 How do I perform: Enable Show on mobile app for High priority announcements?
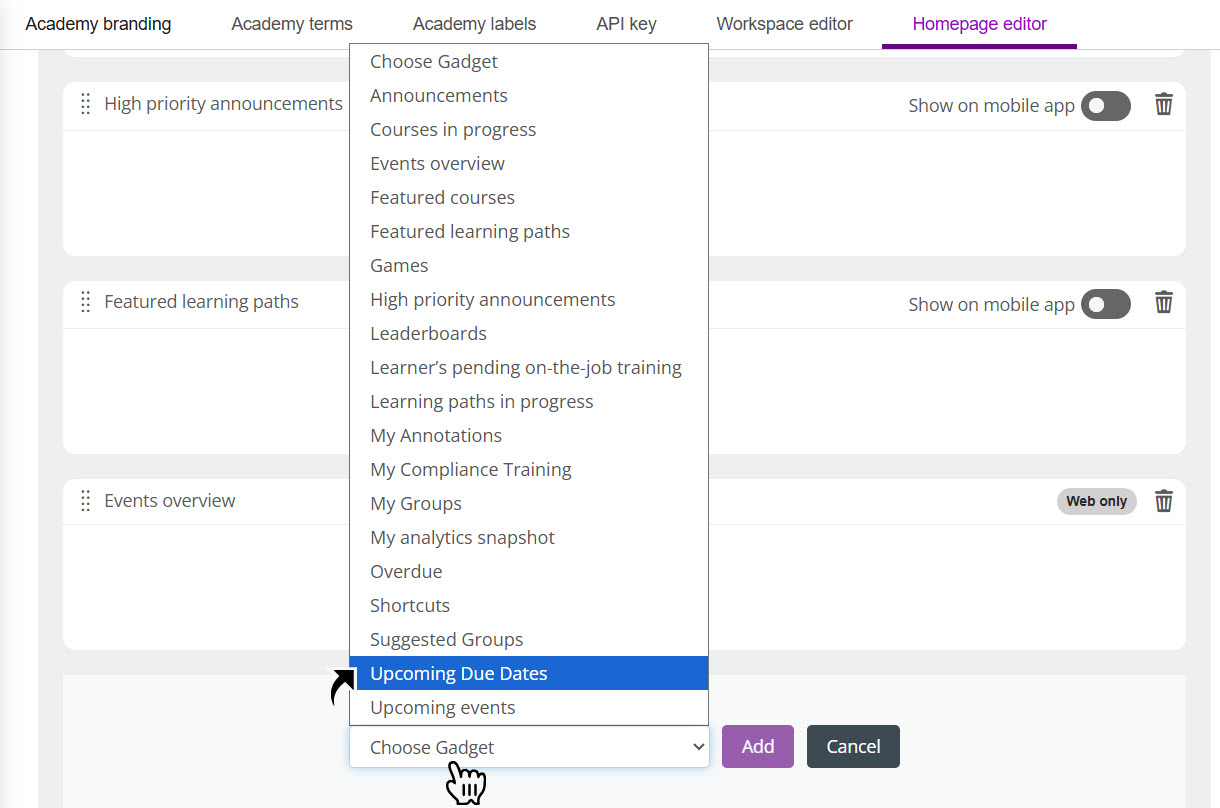pyautogui.click(x=1105, y=104)
